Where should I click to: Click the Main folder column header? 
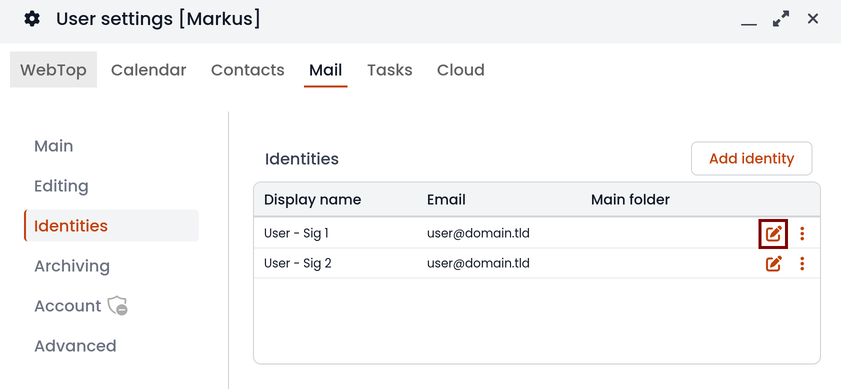point(630,200)
